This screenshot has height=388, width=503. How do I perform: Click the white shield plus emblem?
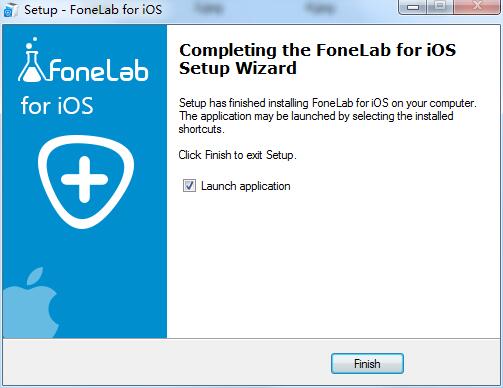[86, 182]
